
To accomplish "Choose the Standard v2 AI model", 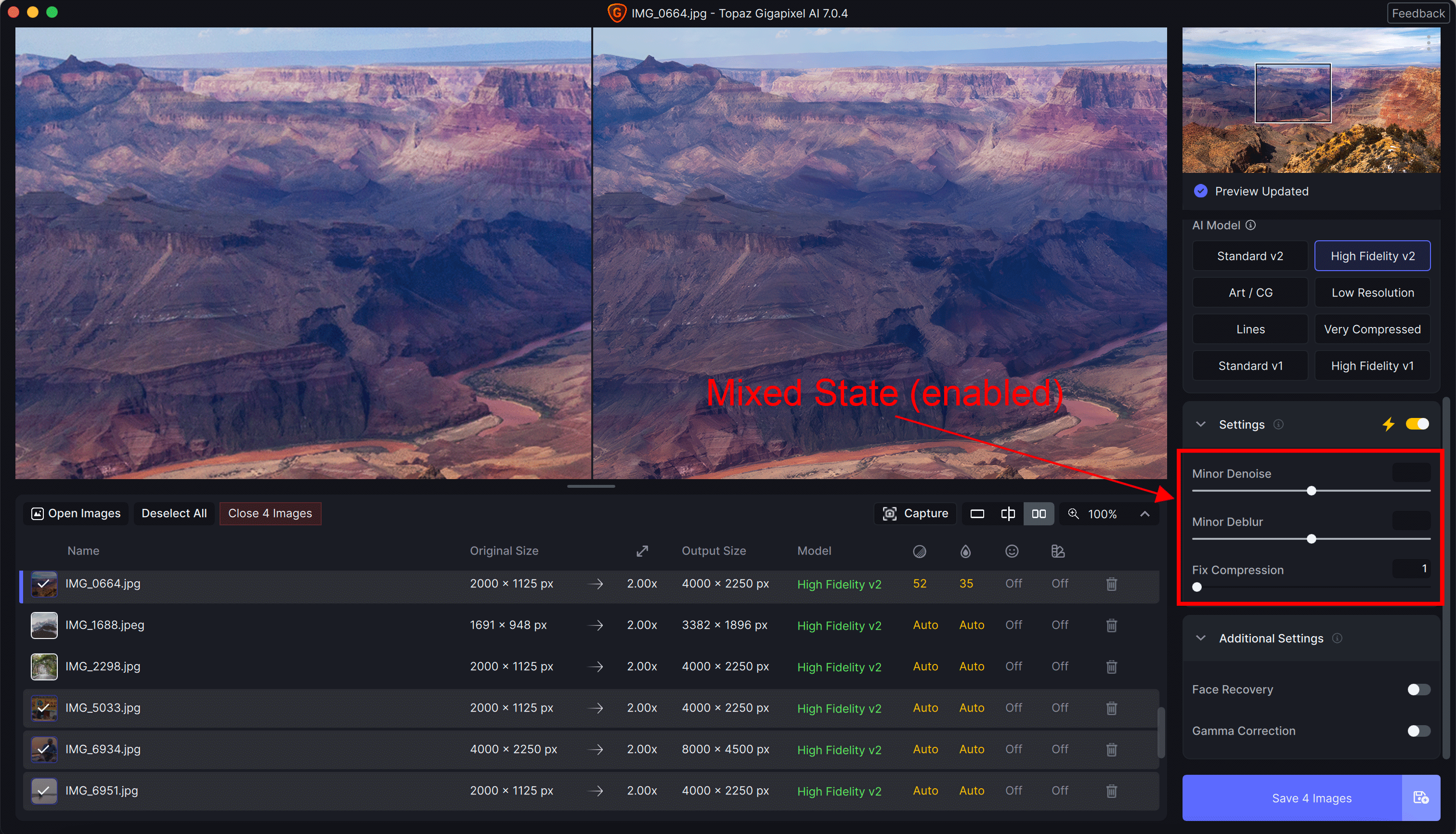I will click(x=1250, y=256).
